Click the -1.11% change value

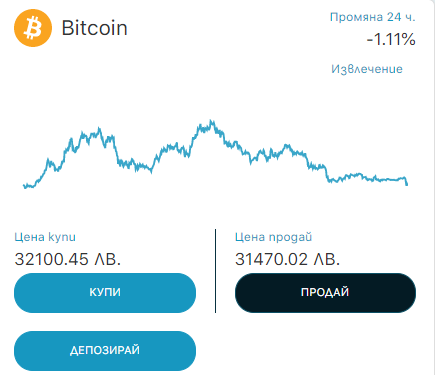(x=391, y=39)
